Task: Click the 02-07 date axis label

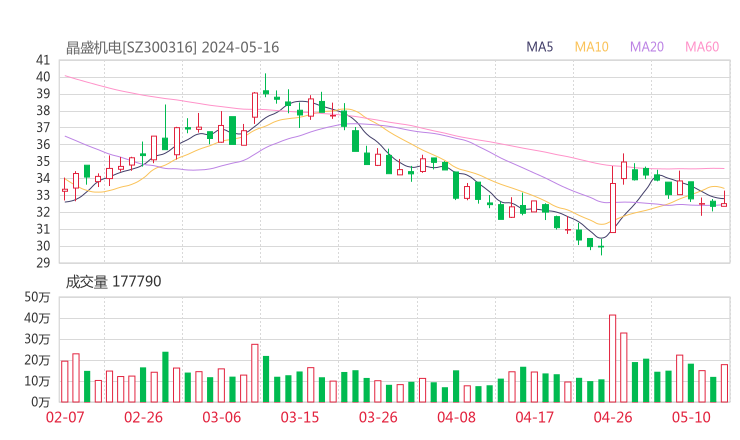Action: [x=65, y=417]
